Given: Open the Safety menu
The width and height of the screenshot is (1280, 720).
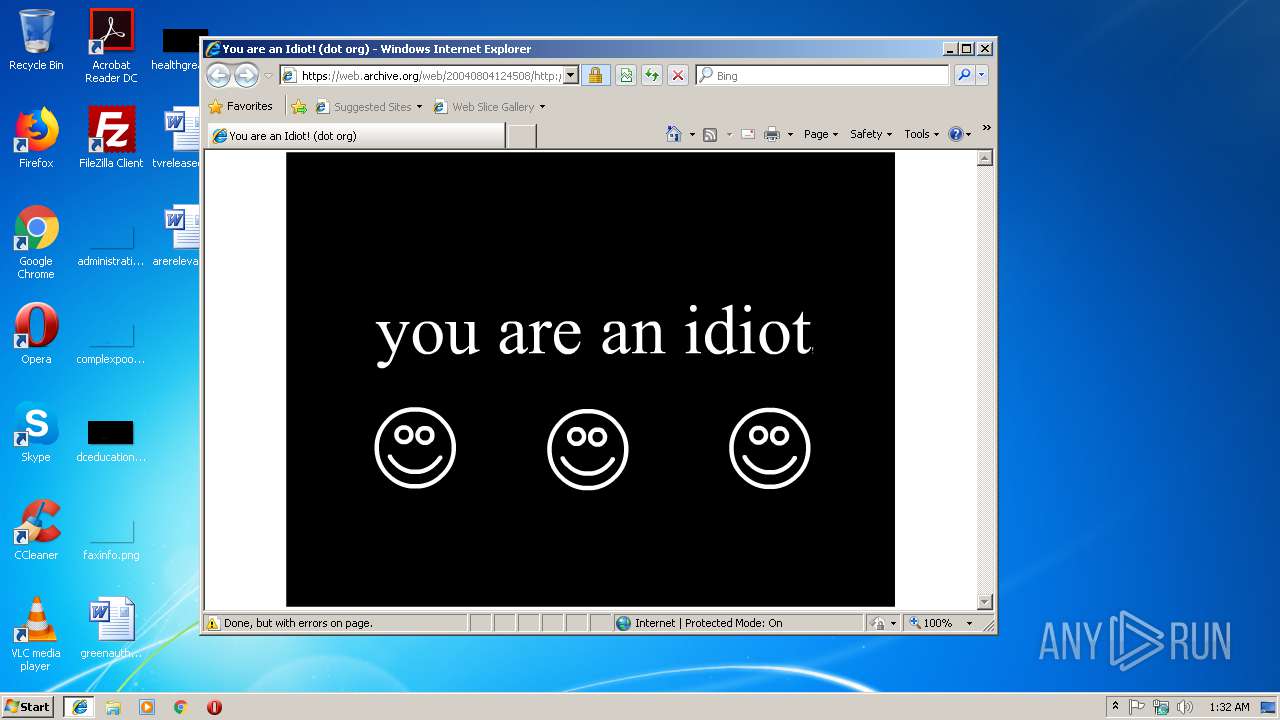Looking at the screenshot, I should pyautogui.click(x=871, y=134).
